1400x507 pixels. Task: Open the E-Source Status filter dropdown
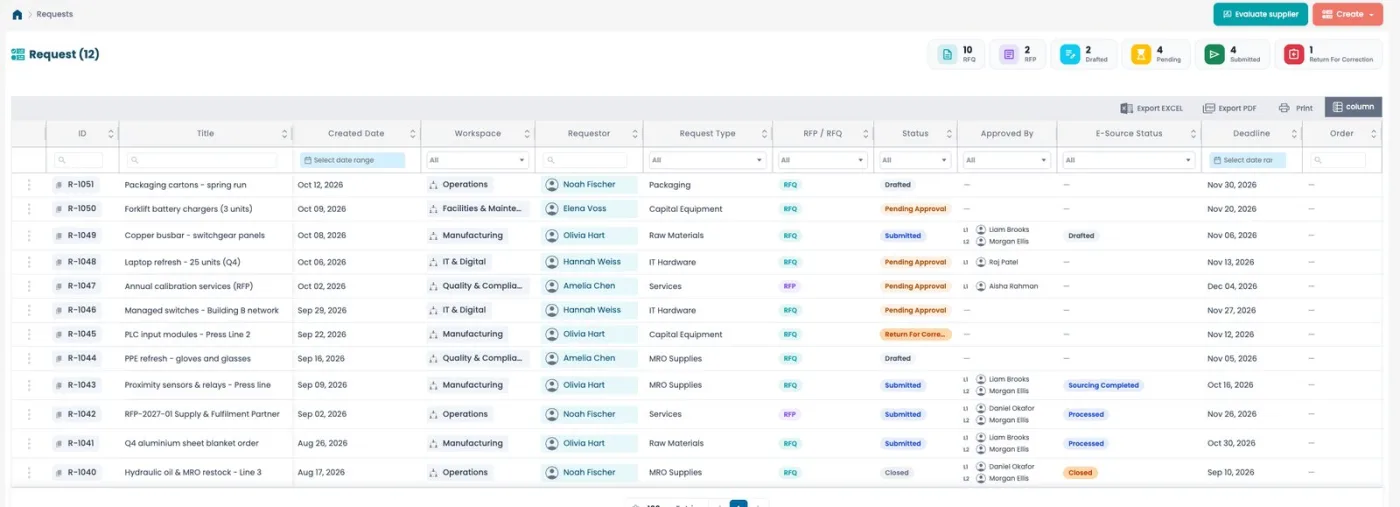(1128, 160)
